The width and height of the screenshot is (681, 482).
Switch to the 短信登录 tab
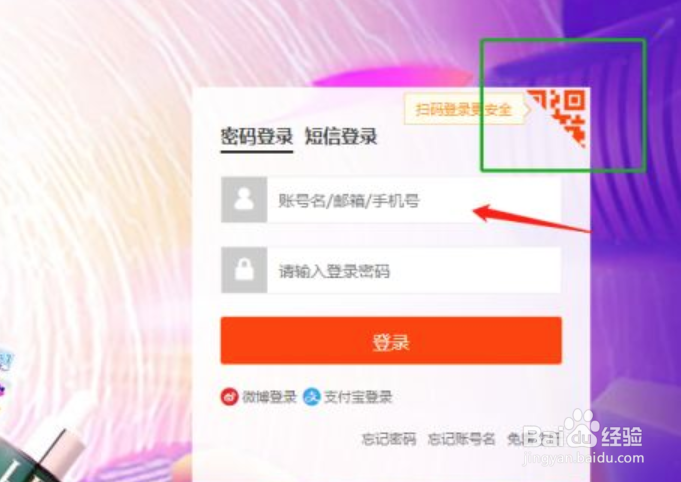[x=341, y=136]
